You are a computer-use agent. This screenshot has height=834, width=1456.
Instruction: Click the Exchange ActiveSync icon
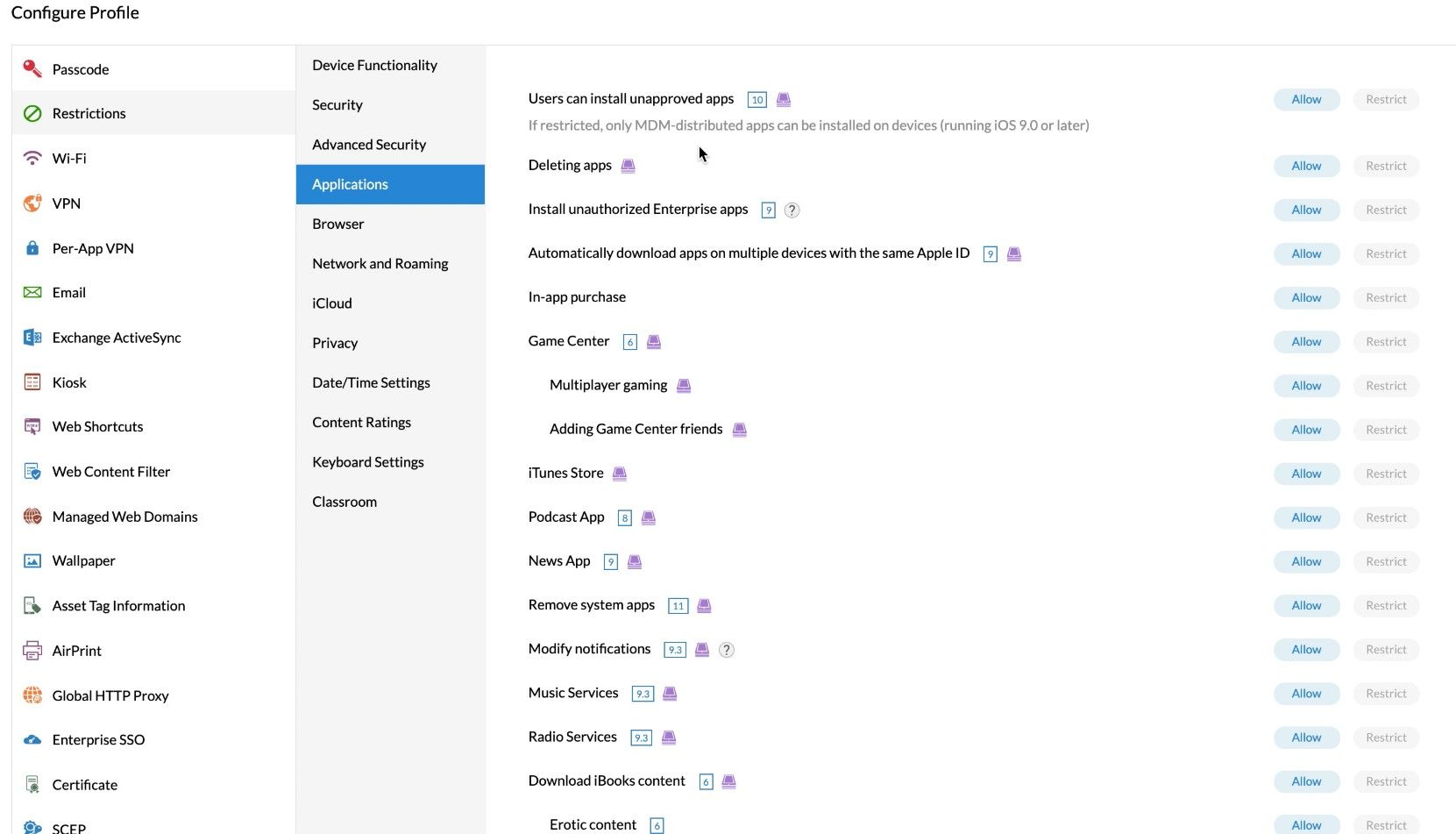(x=32, y=337)
